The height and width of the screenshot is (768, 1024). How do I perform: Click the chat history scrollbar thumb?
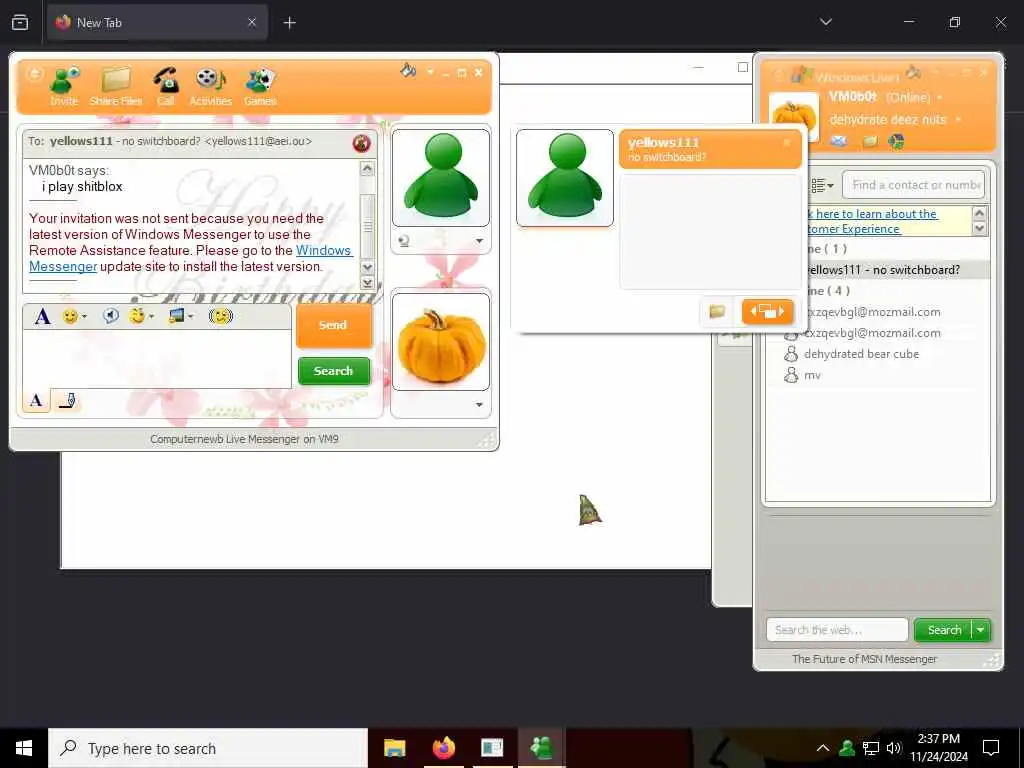[367, 227]
